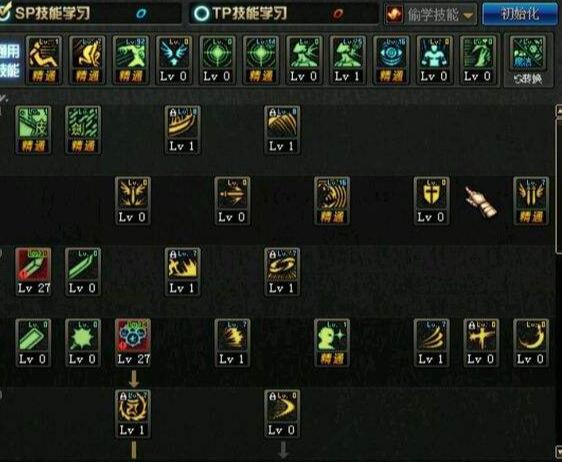
Task: Select the blue winged skill in top row
Action: pyautogui.click(x=174, y=60)
